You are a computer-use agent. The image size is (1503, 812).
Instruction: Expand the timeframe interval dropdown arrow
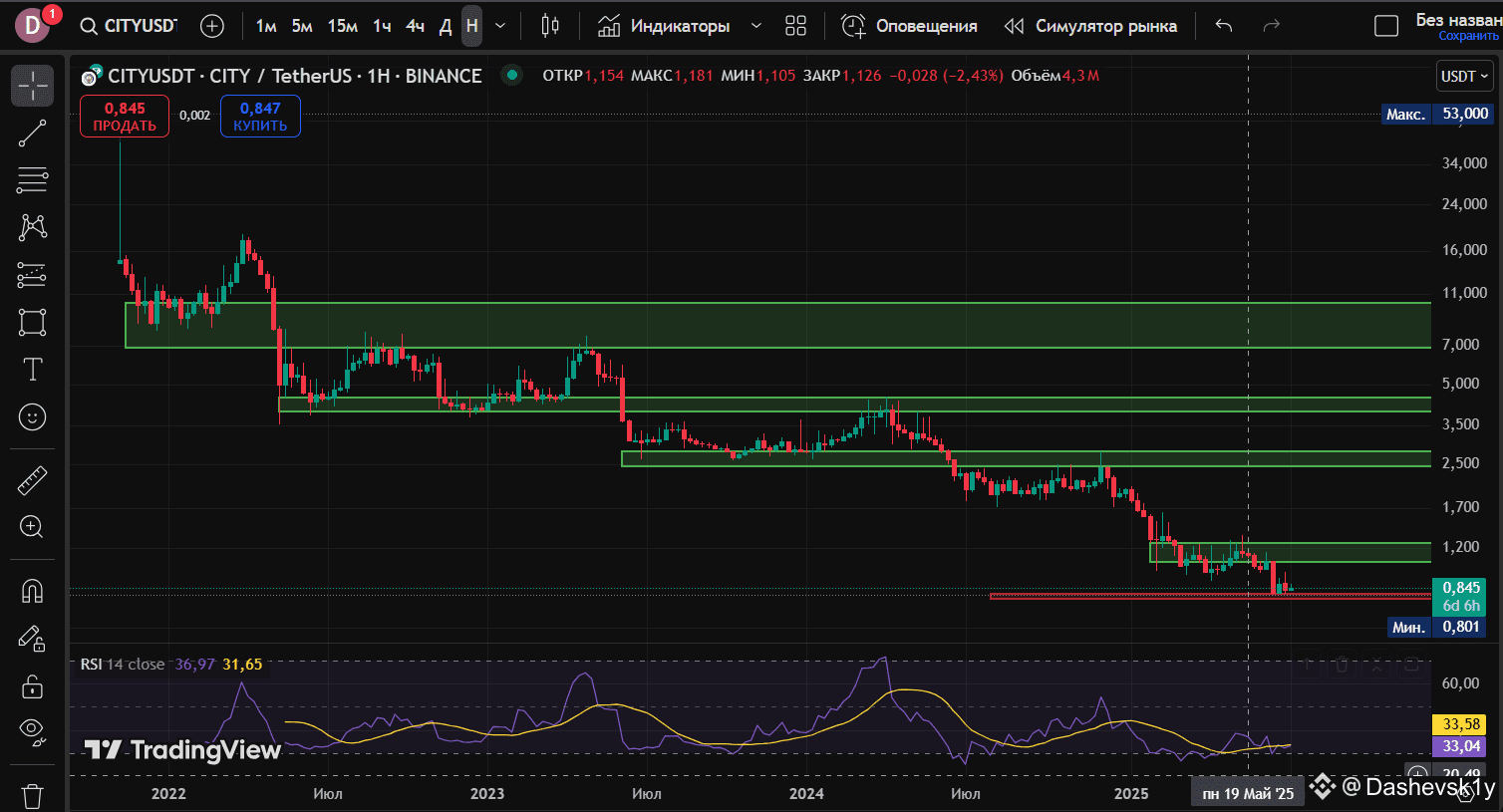[500, 26]
